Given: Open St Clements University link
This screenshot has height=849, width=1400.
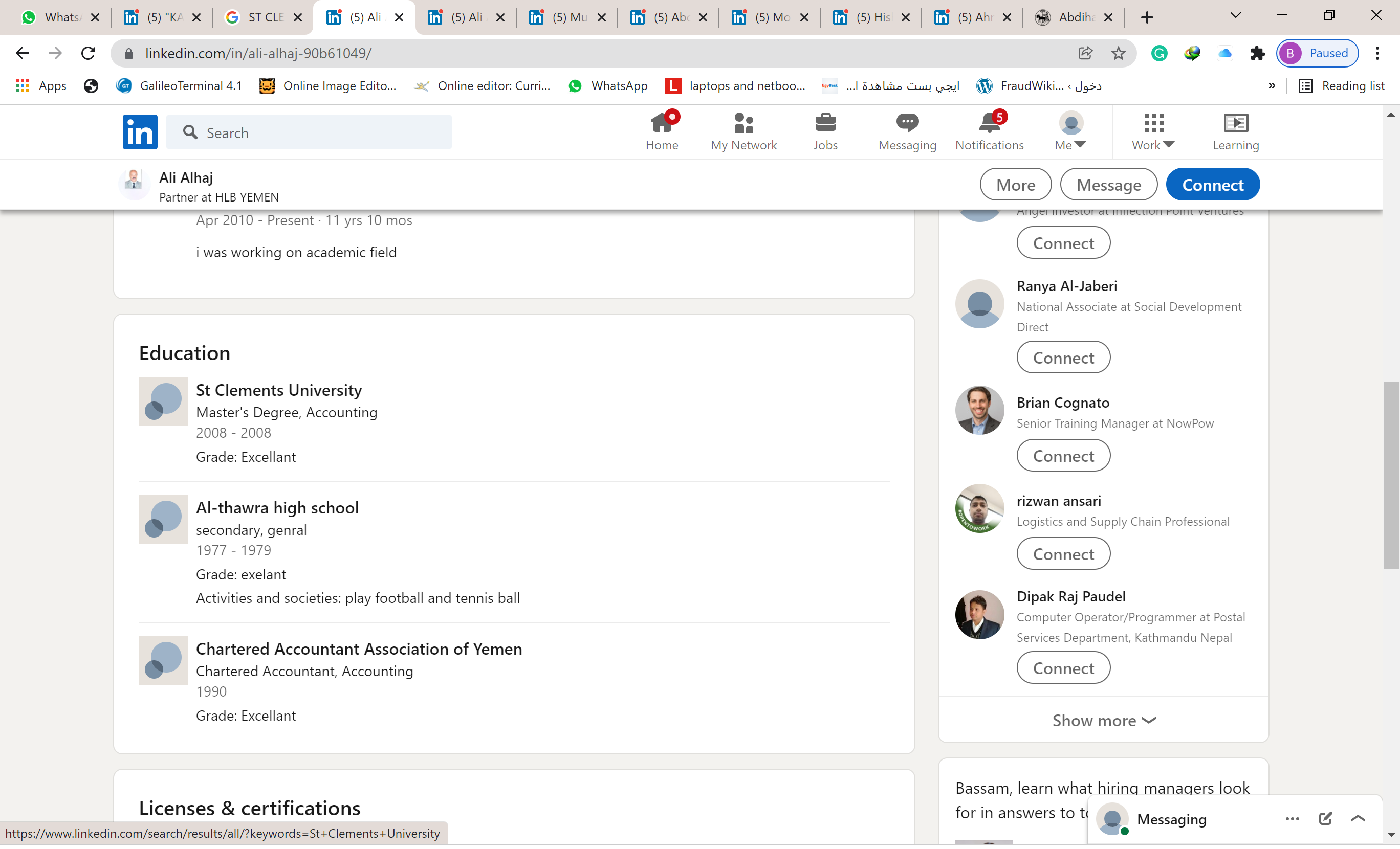Looking at the screenshot, I should point(278,390).
